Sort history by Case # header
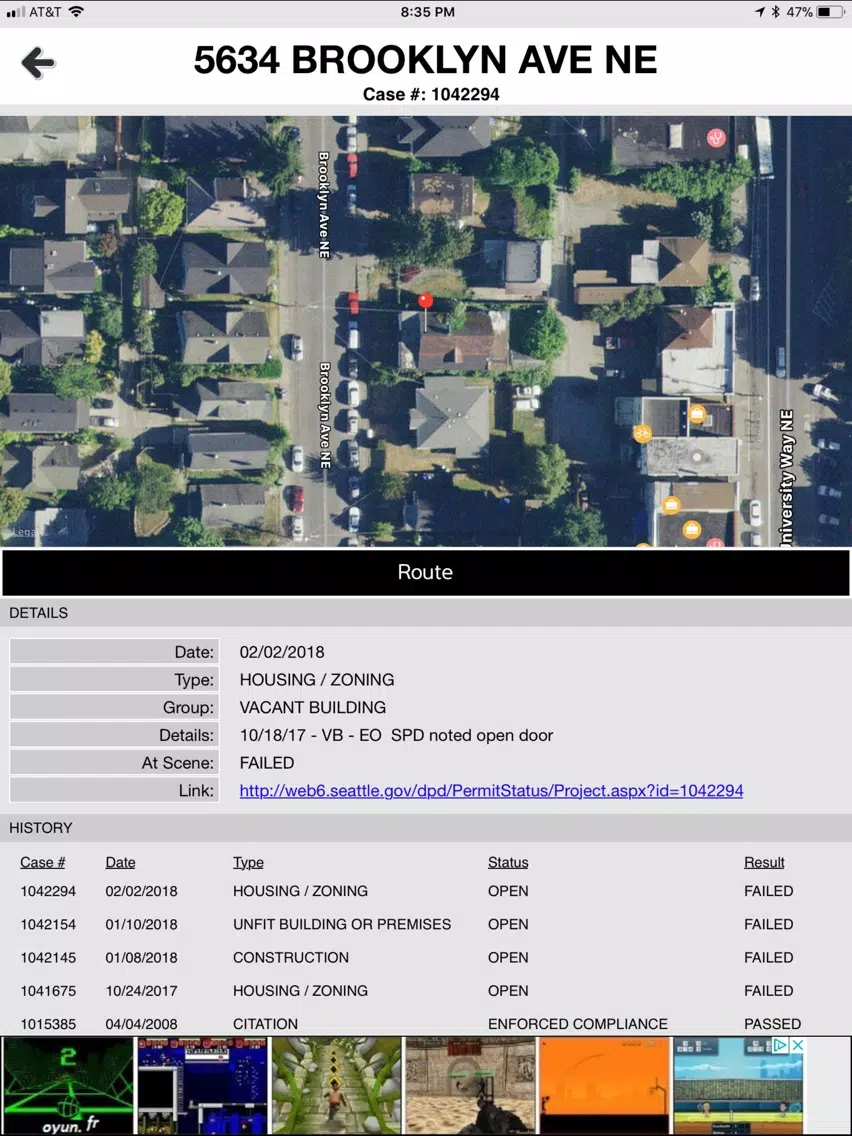The image size is (852, 1136). (43, 862)
